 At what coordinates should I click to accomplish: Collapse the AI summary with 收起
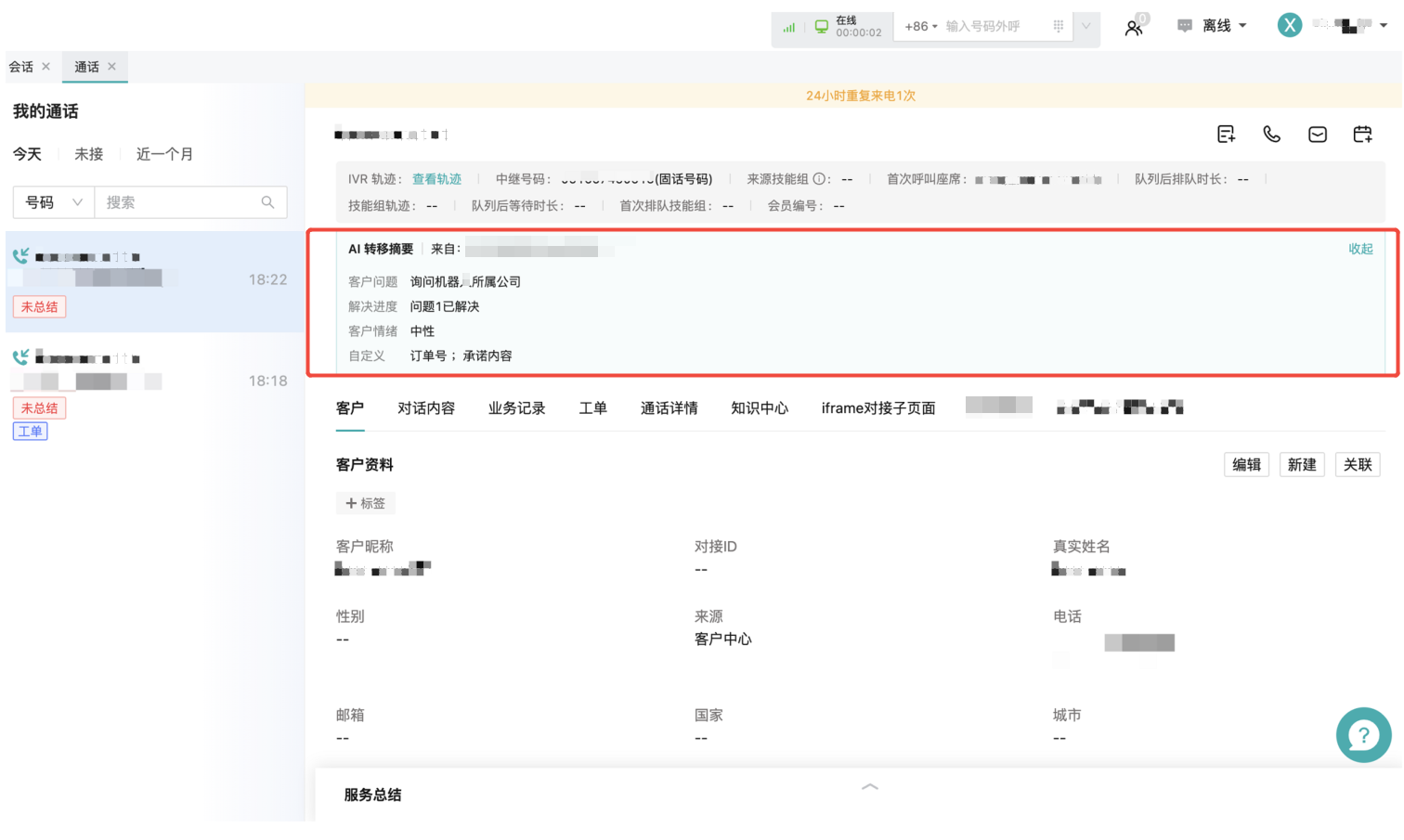(x=1360, y=249)
